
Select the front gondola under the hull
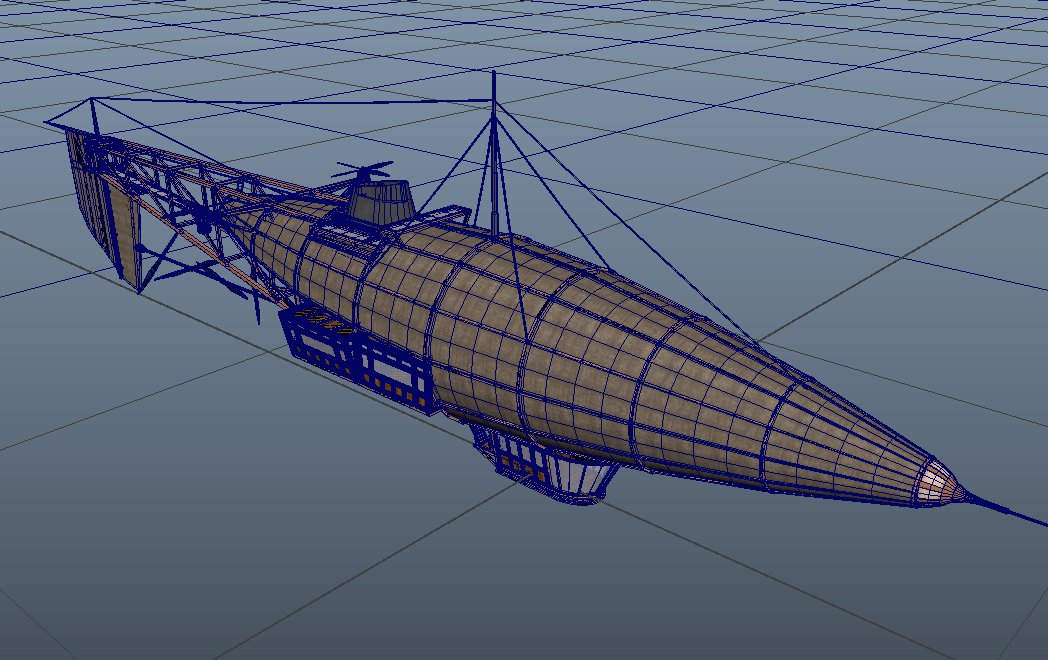[545, 465]
